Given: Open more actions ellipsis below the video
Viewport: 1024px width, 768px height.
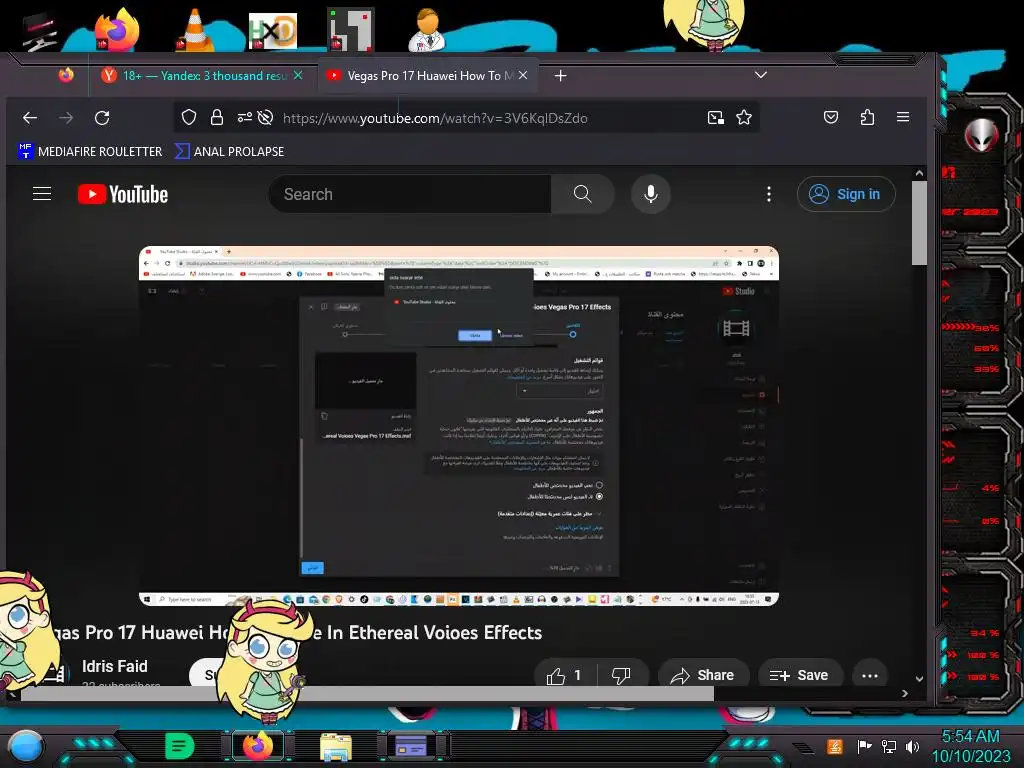Looking at the screenshot, I should [870, 675].
